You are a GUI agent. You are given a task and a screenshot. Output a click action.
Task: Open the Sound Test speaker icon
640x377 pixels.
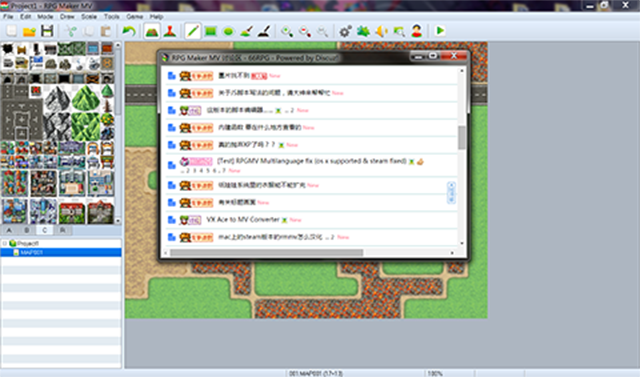[x=381, y=31]
